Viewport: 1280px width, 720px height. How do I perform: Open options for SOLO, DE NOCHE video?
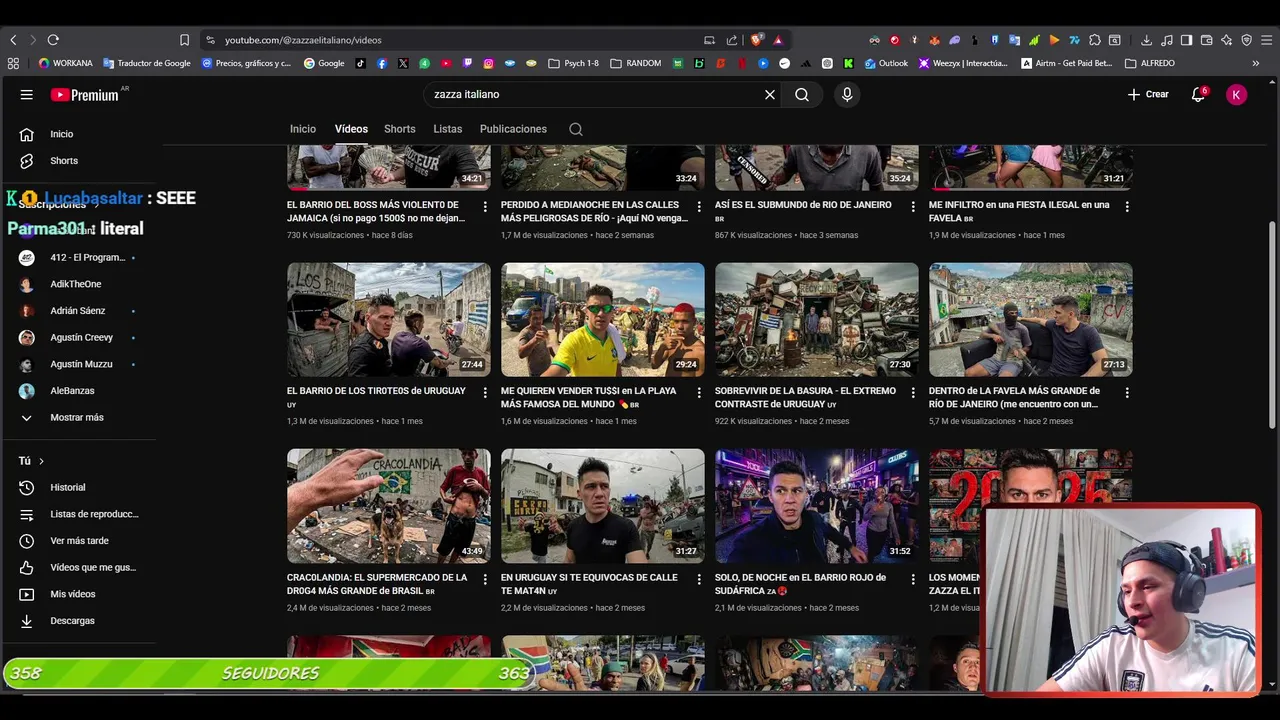[913, 579]
